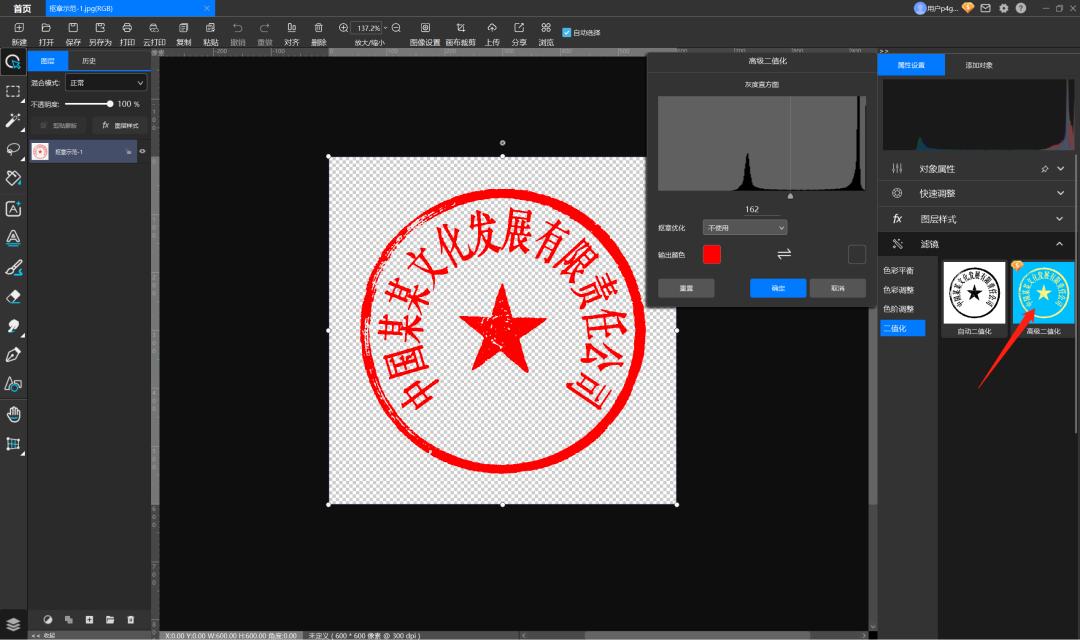The width and height of the screenshot is (1080, 640).
Task: Click the swap colors arrows icon
Action: point(784,255)
